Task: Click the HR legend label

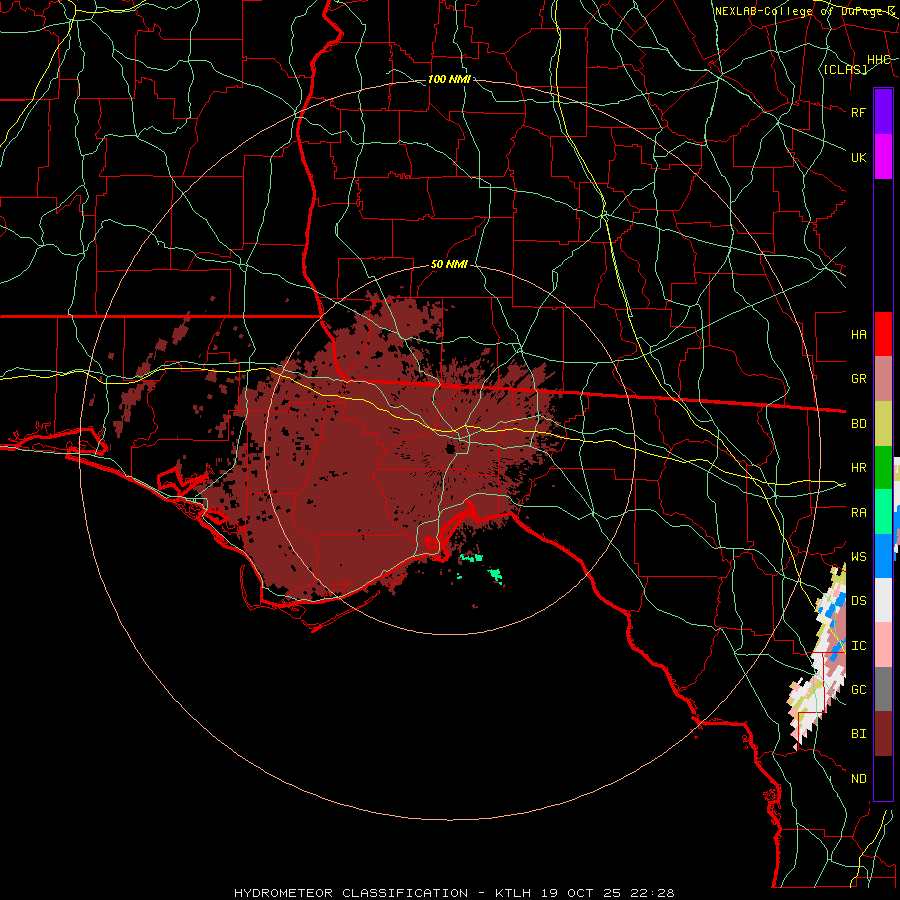Action: coord(859,468)
